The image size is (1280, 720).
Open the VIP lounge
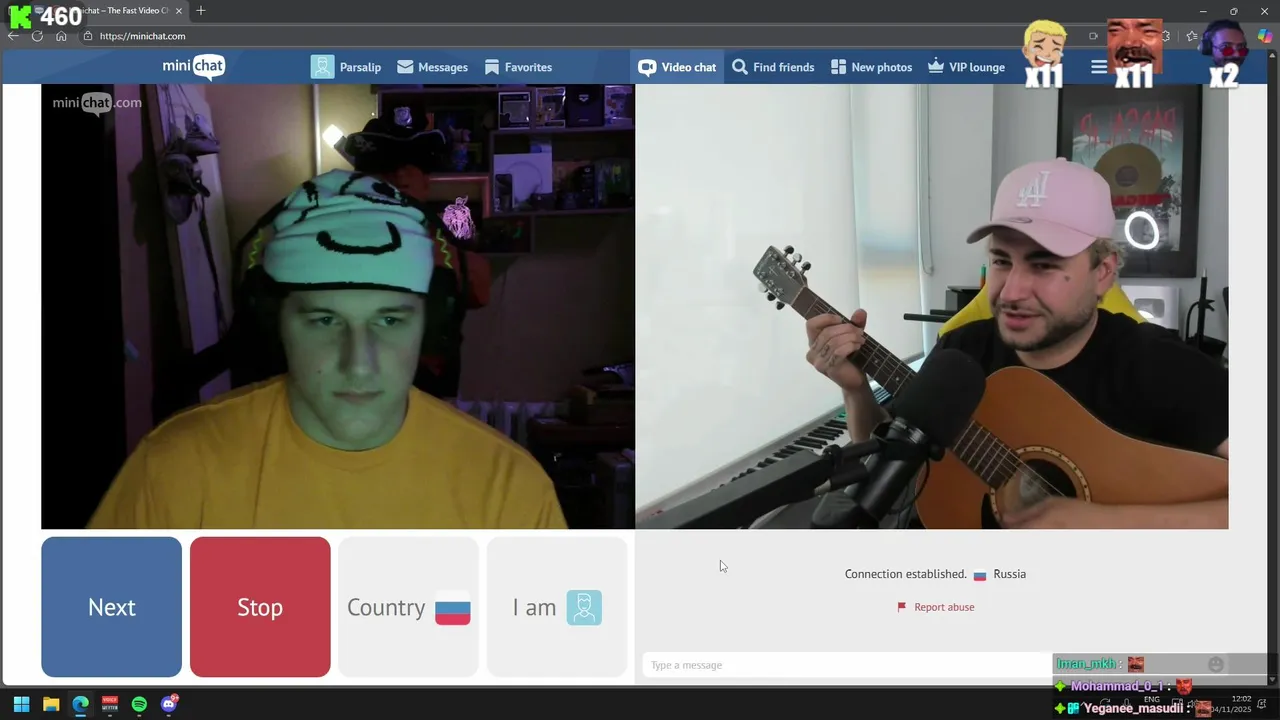pyautogui.click(x=966, y=67)
